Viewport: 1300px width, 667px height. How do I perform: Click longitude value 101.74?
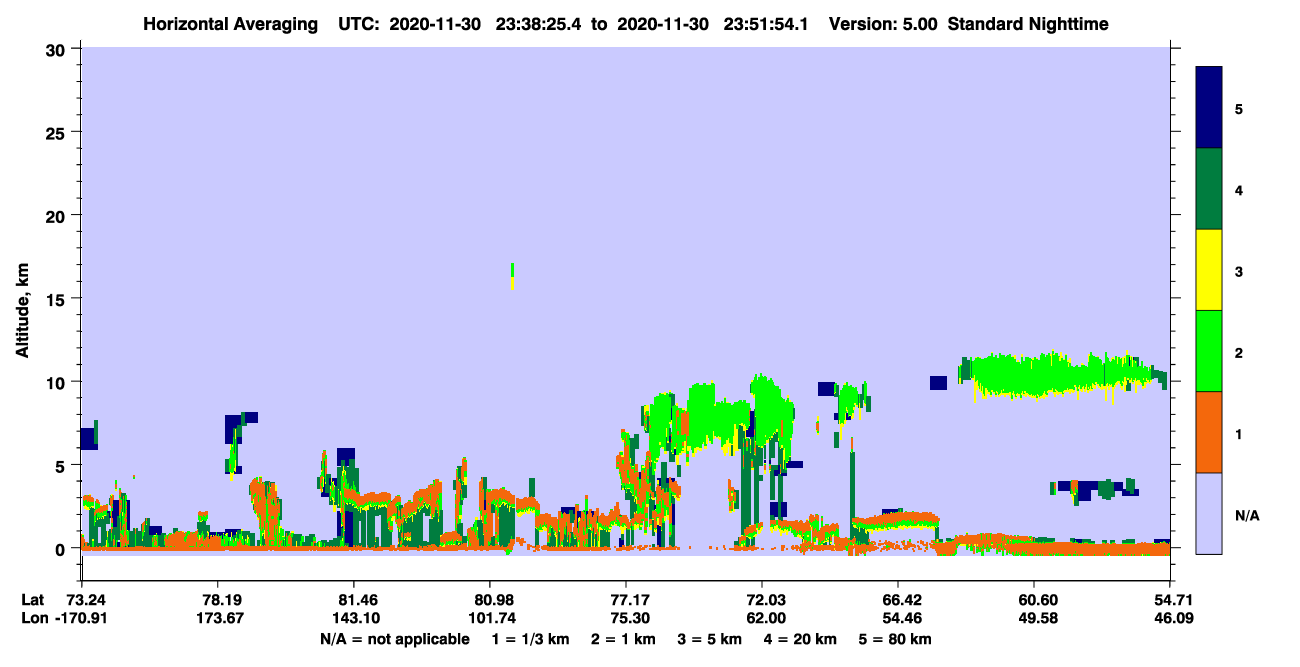(490, 619)
